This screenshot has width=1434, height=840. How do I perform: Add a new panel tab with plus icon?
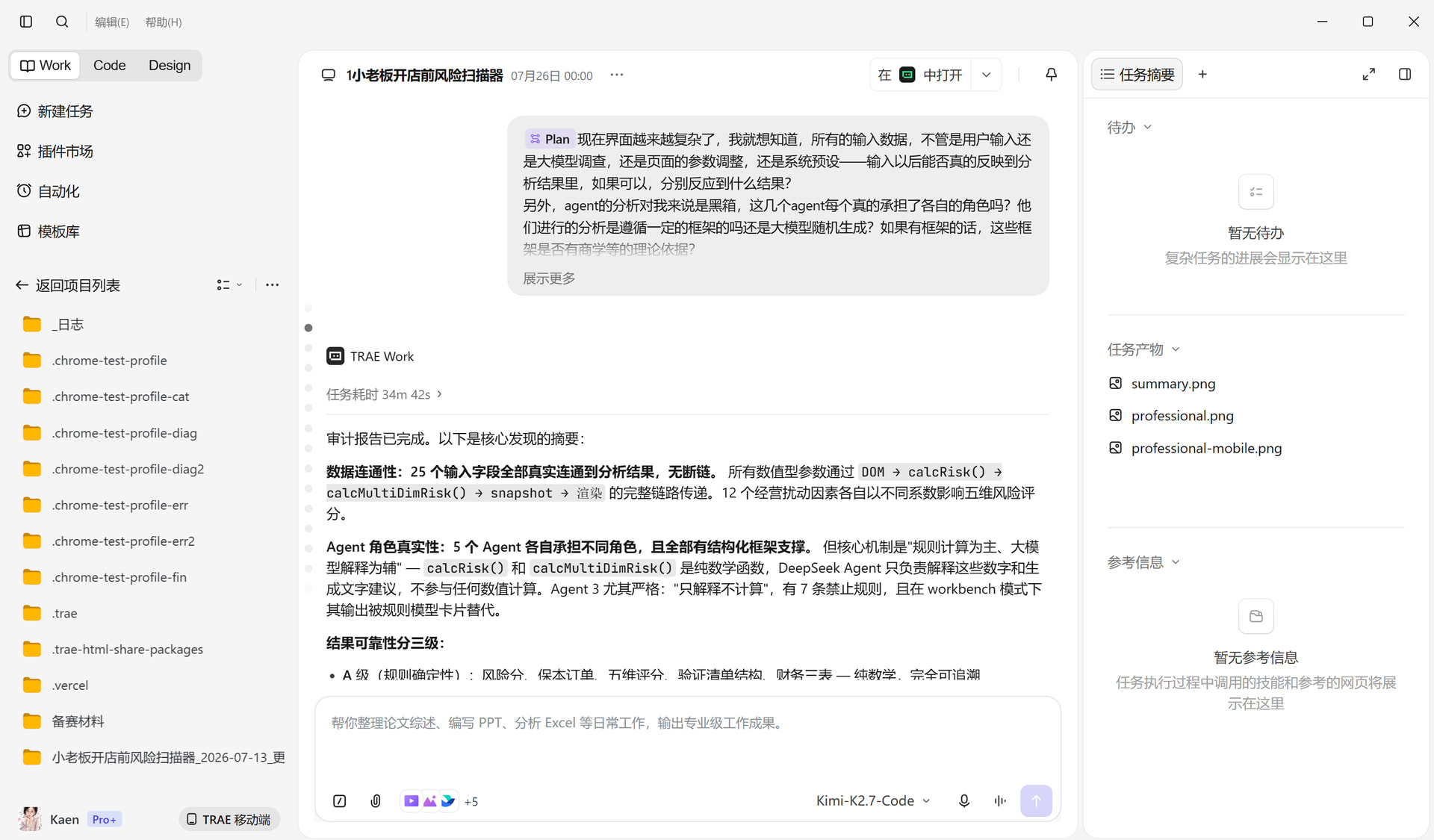(1202, 74)
